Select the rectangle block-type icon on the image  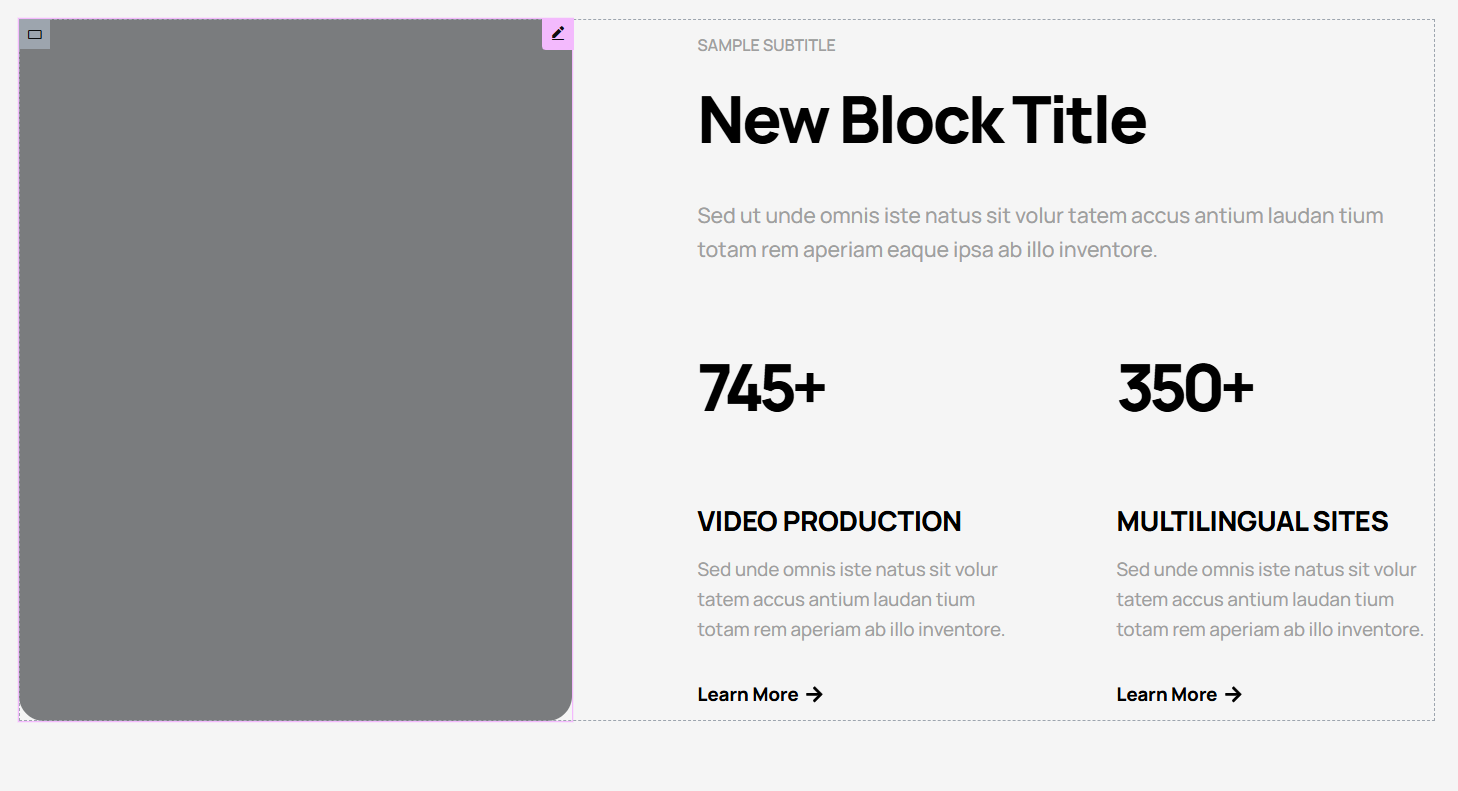pyautogui.click(x=35, y=34)
